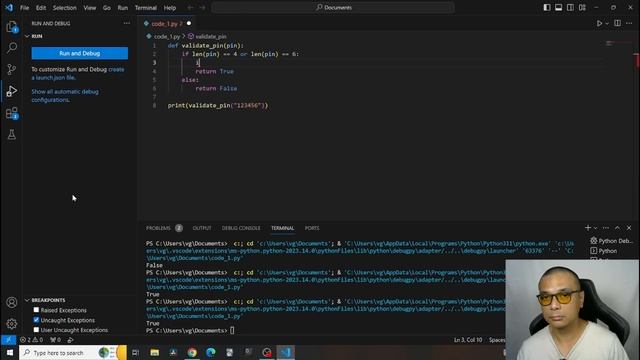Go back with the navigation arrow
The height and width of the screenshot is (360, 640).
click(190, 7)
